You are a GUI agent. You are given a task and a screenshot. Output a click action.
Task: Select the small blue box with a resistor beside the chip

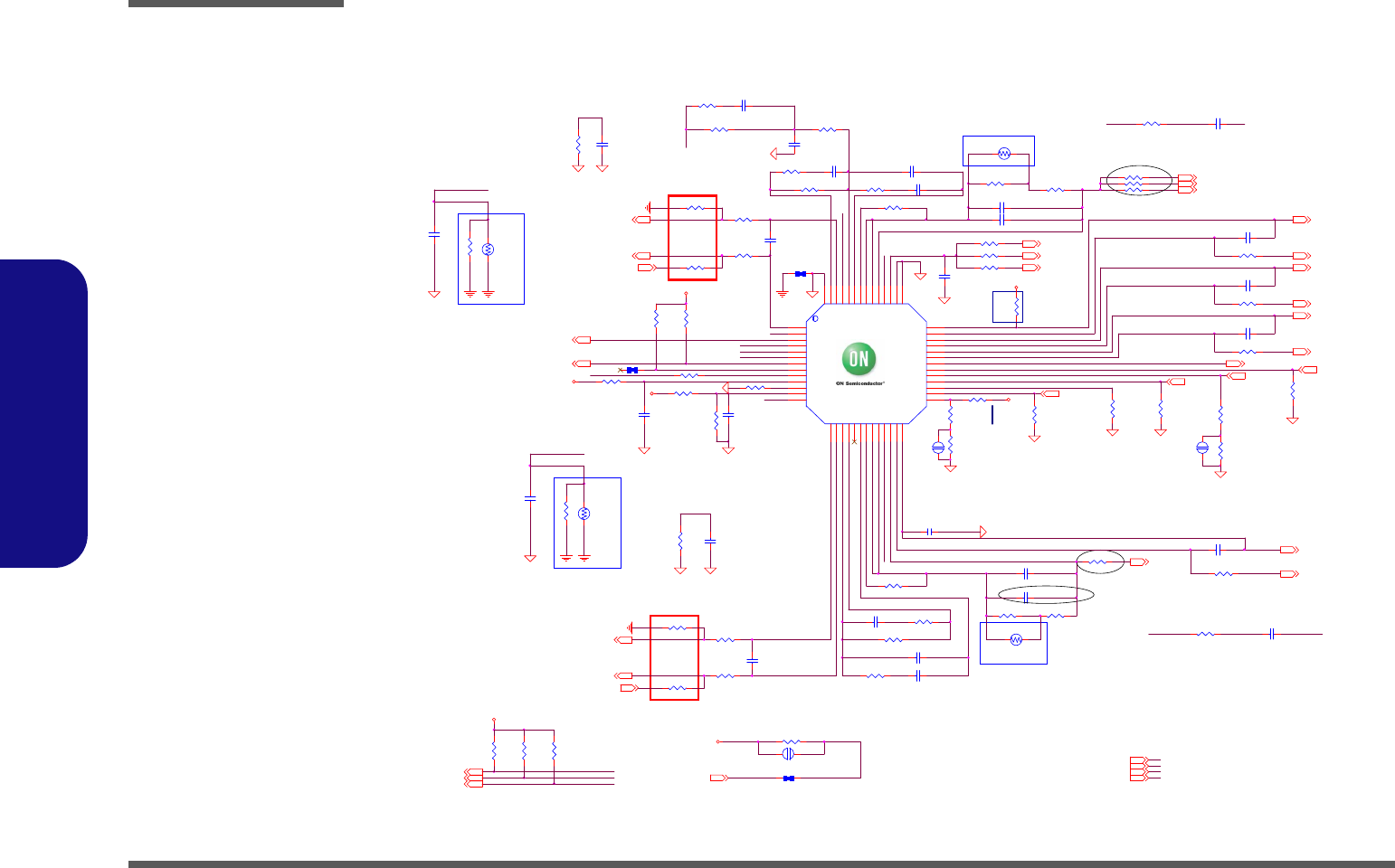coord(1008,307)
